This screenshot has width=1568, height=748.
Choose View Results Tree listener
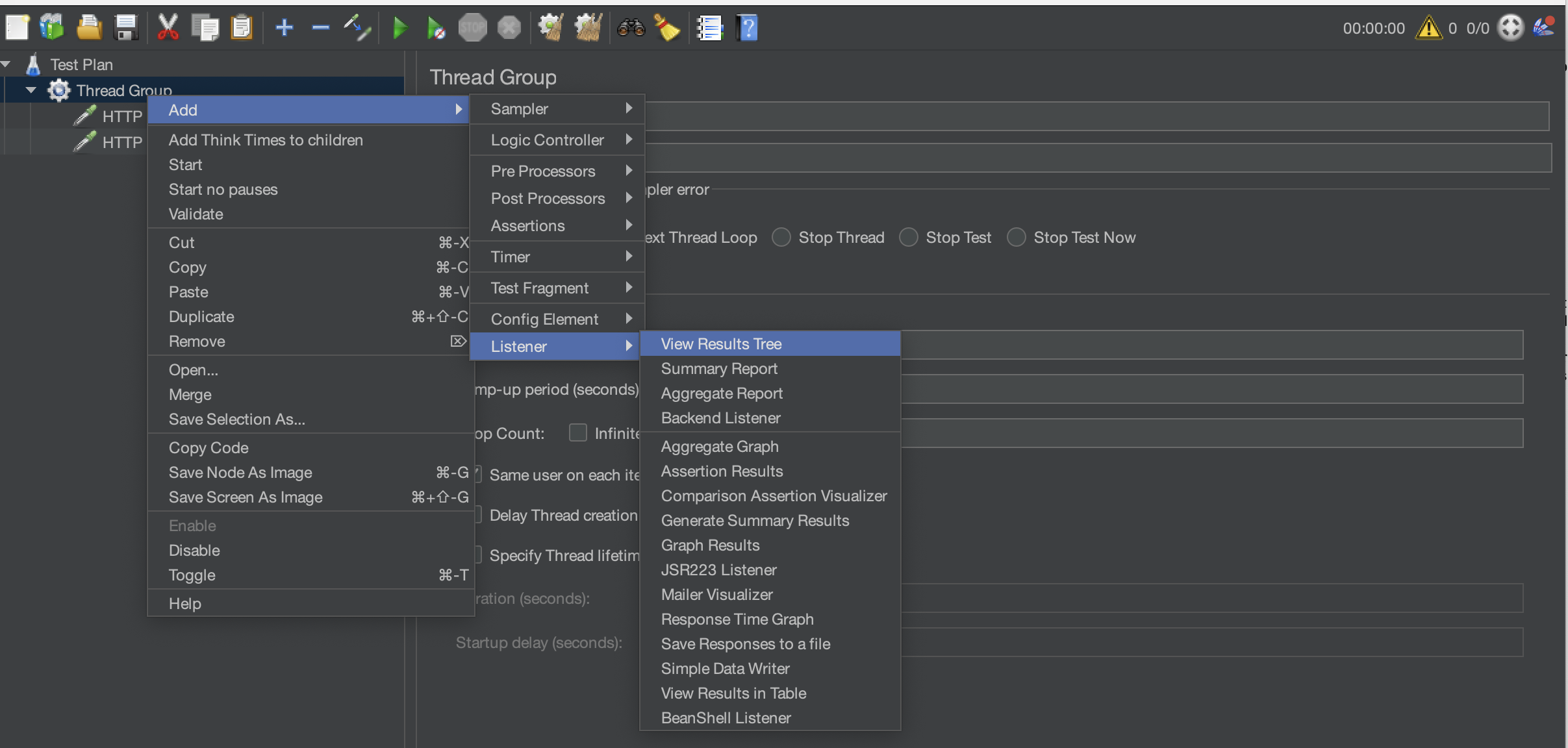[721, 343]
